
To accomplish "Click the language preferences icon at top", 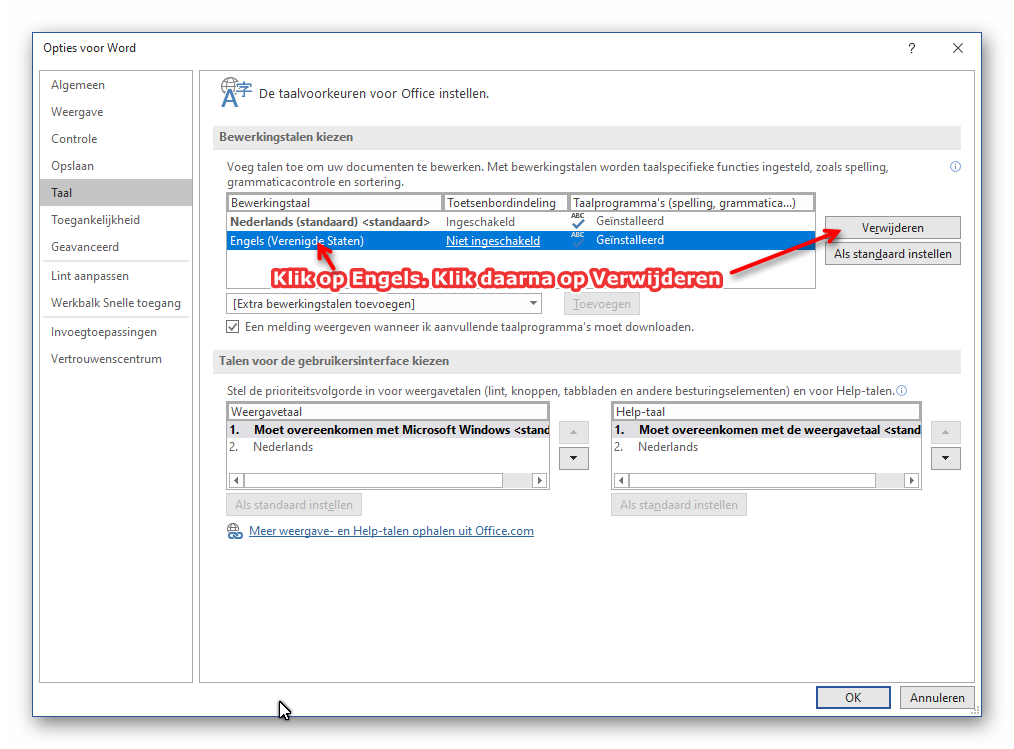I will (x=236, y=92).
